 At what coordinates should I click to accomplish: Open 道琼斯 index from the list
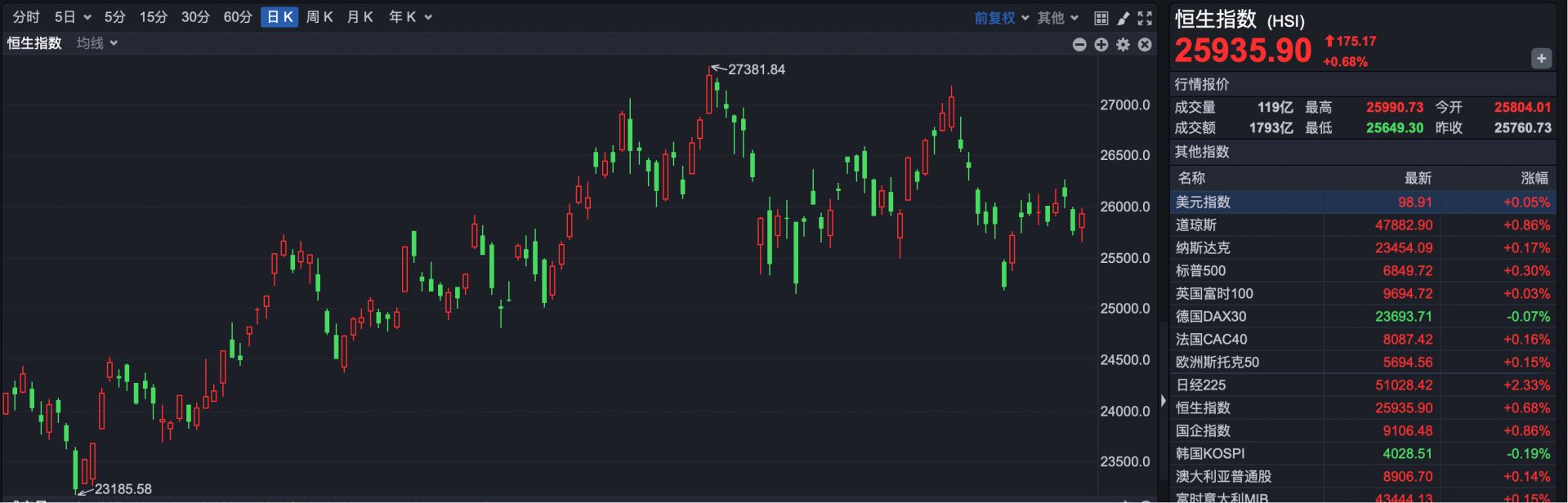point(1196,225)
